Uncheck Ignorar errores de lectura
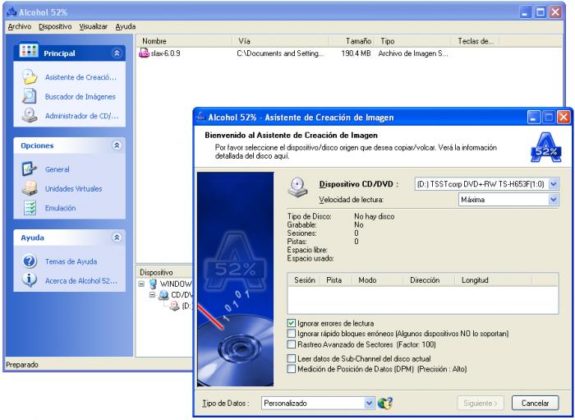Image resolution: width=575 pixels, height=420 pixels. pos(291,323)
